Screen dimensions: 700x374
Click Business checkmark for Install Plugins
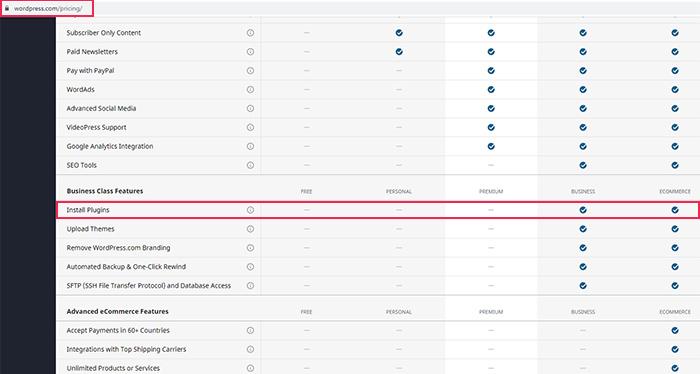coord(583,210)
